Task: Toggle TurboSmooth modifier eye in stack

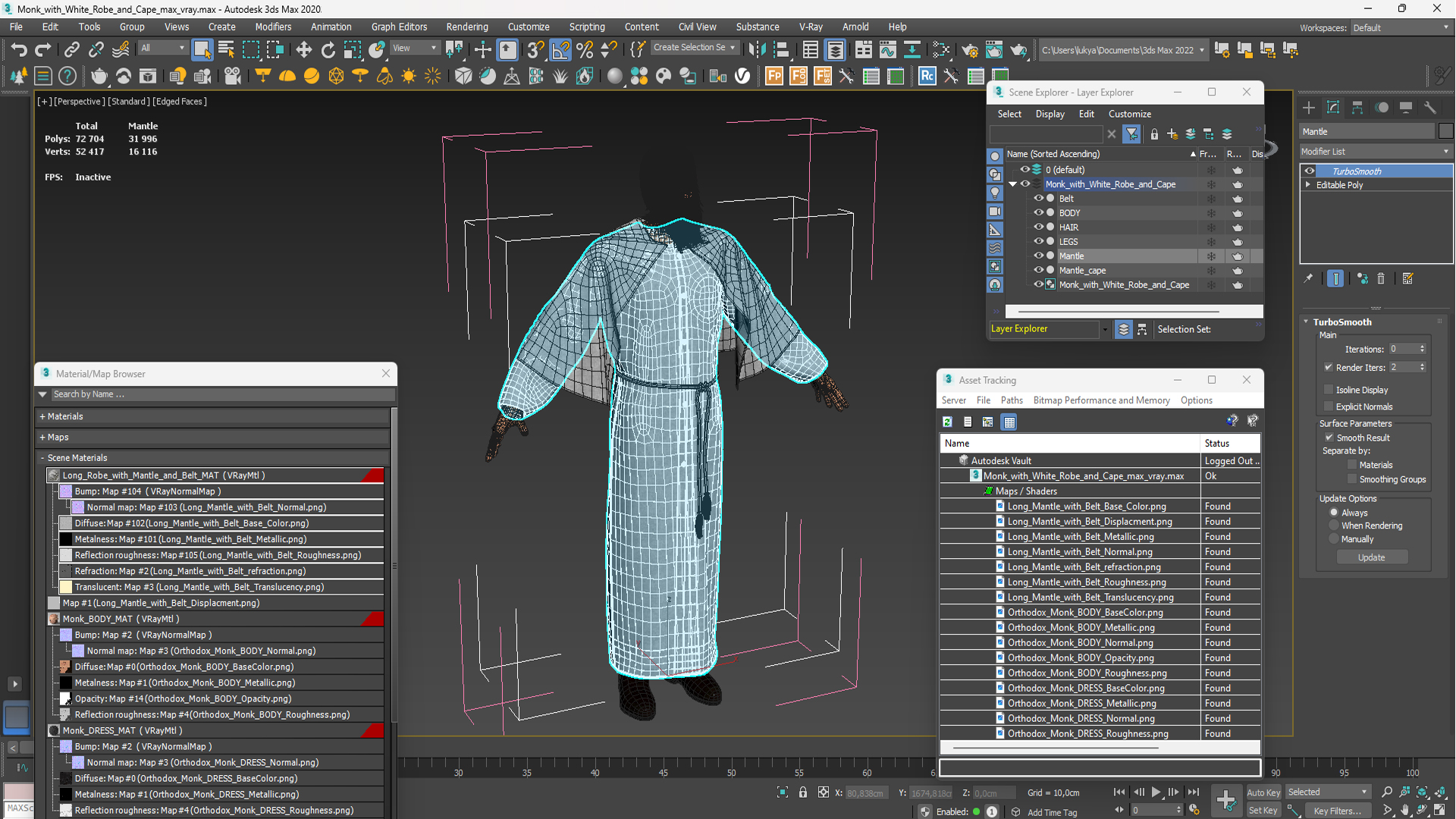Action: 1310,171
